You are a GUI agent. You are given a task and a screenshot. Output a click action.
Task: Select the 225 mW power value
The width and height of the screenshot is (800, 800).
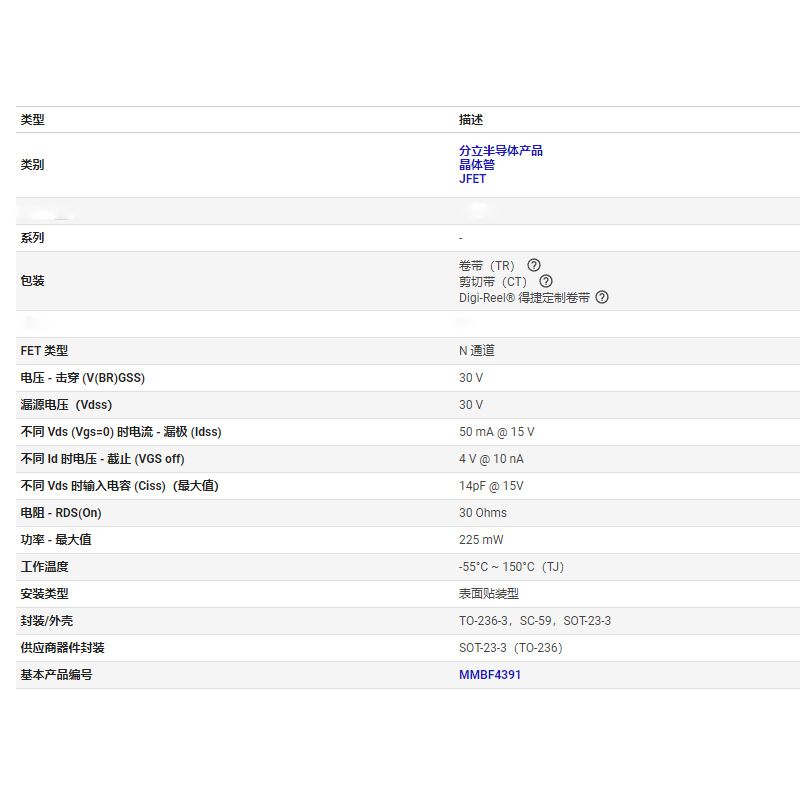pyautogui.click(x=481, y=540)
